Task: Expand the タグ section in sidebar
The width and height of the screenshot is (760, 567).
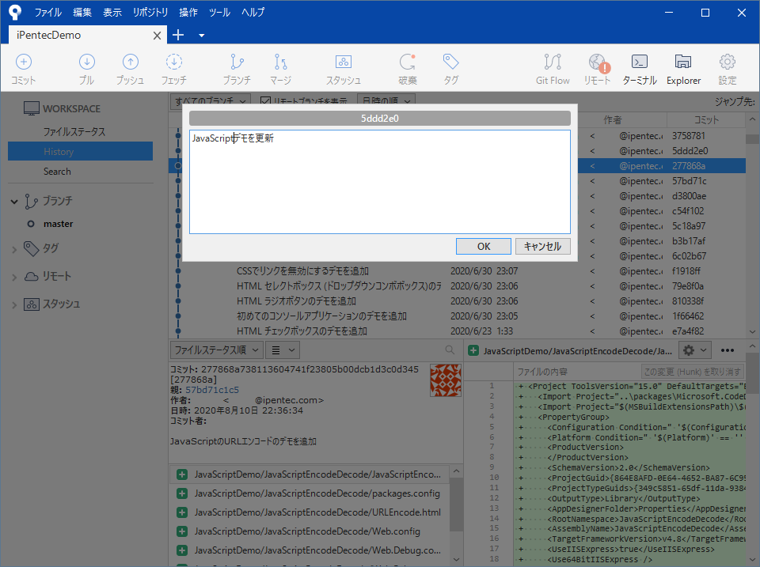Action: (14, 249)
